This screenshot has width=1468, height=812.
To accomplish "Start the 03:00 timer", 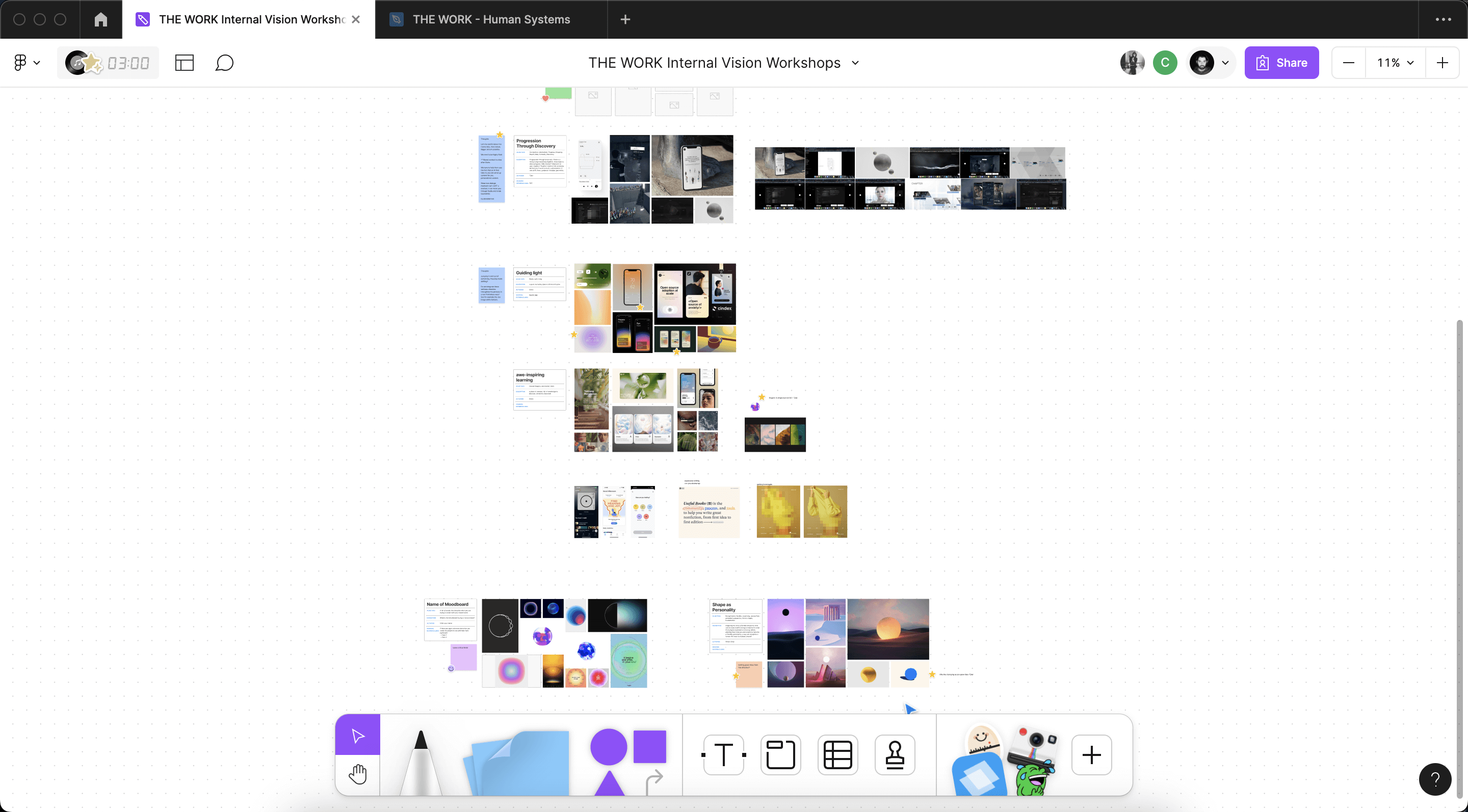I will pyautogui.click(x=128, y=63).
